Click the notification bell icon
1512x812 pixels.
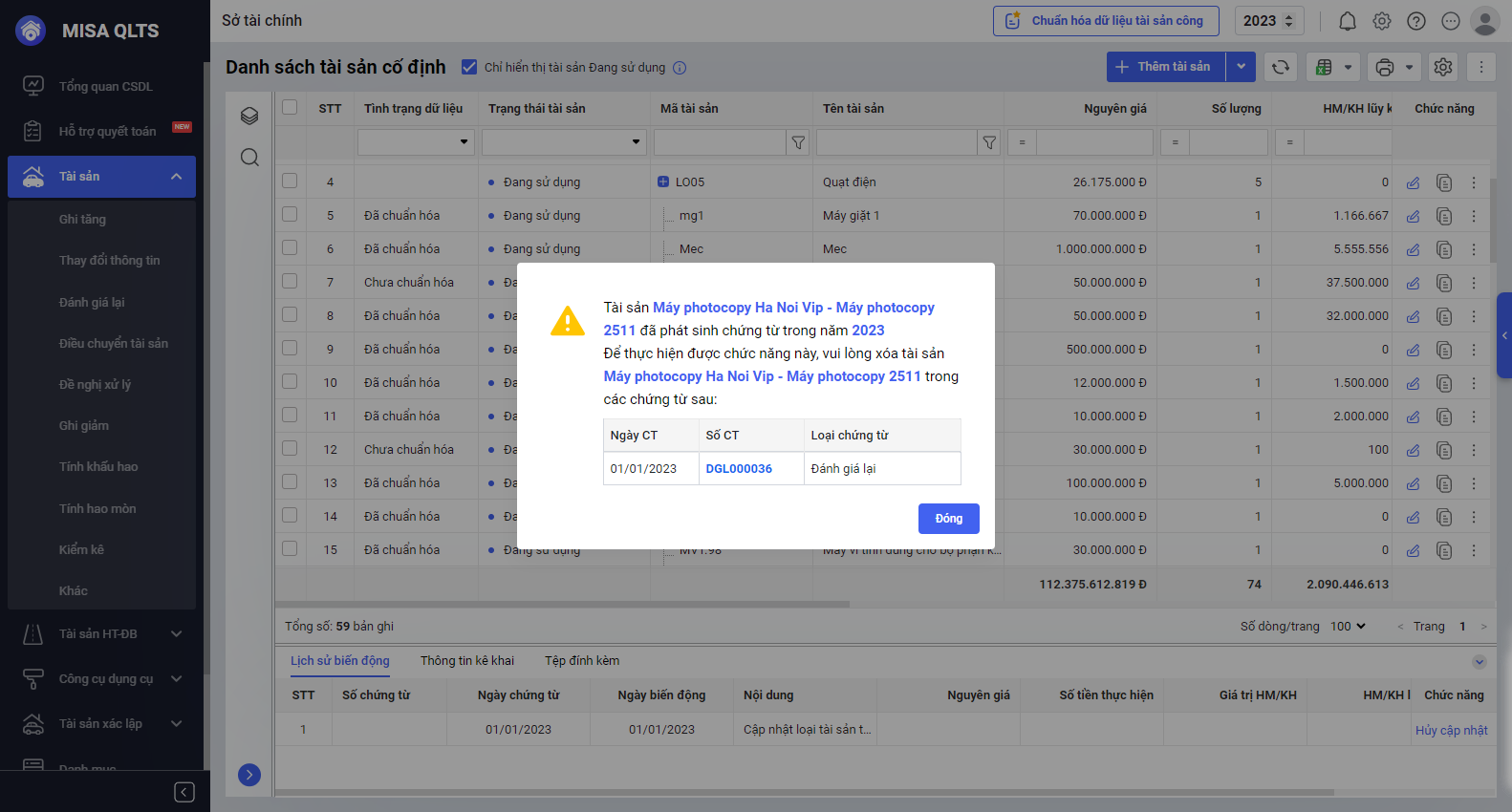[x=1347, y=21]
